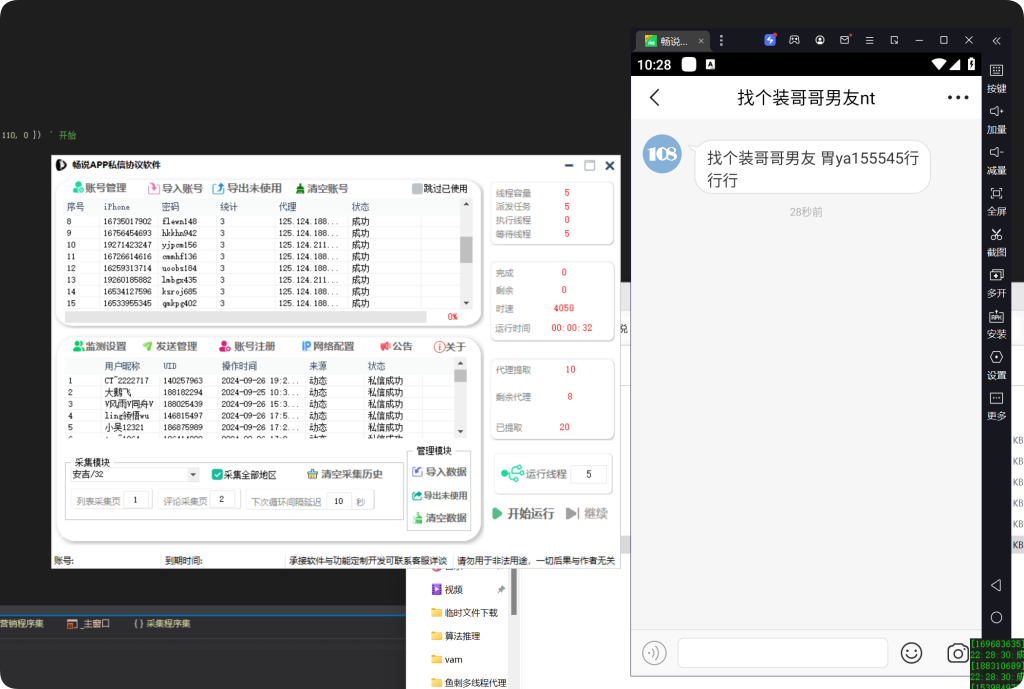
Task: Click the volume up (加量) icon
Action: pyautogui.click(x=996, y=112)
